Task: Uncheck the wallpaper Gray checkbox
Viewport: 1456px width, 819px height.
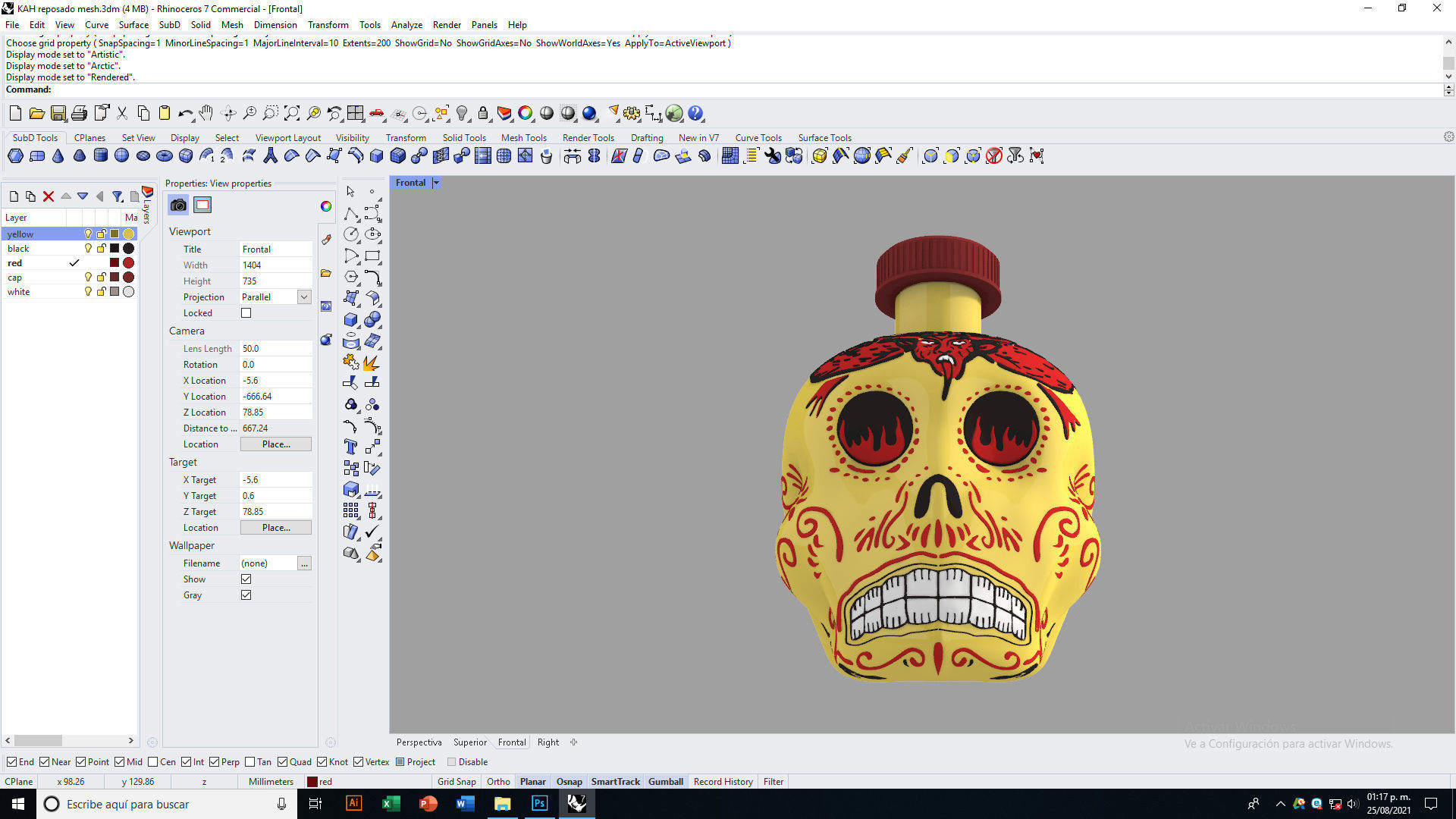Action: coord(246,595)
